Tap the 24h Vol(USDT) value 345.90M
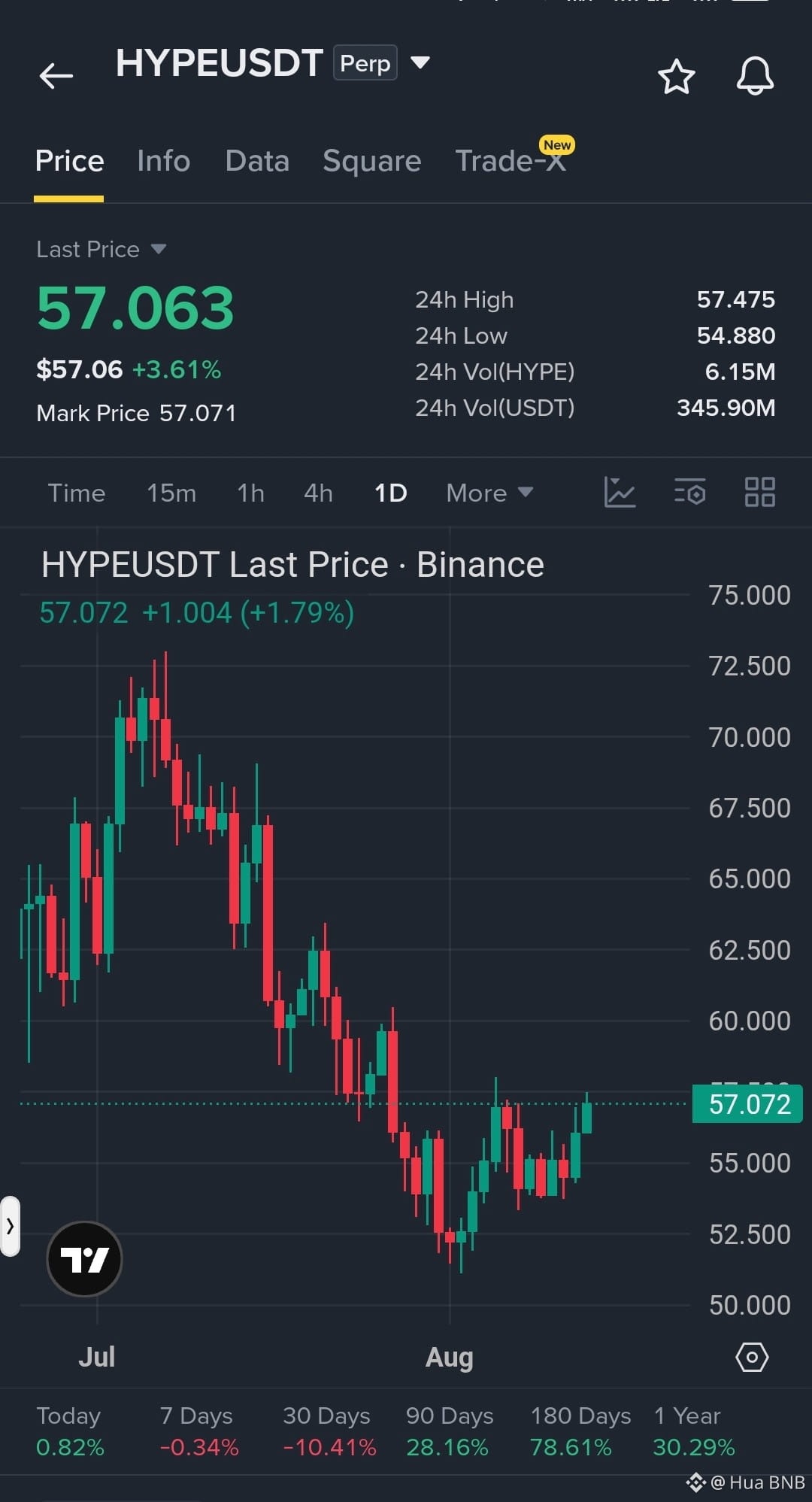This screenshot has height=1502, width=812. pos(726,408)
